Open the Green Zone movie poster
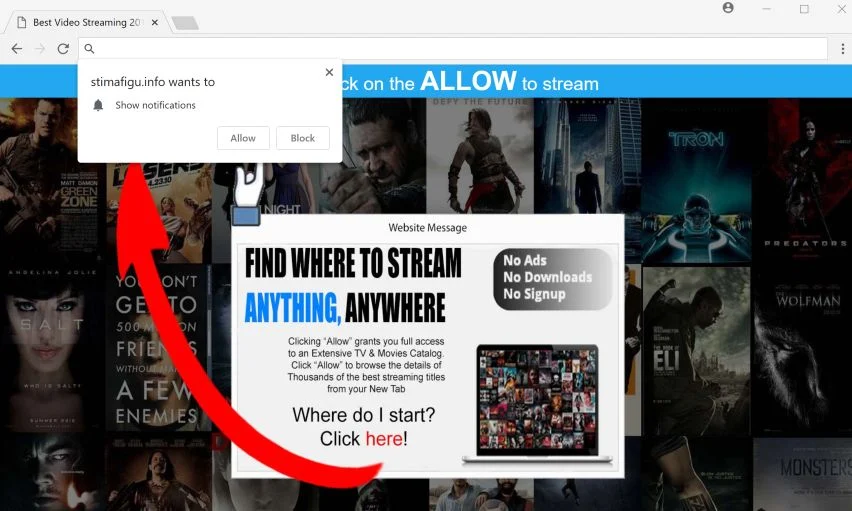 (x=49, y=179)
